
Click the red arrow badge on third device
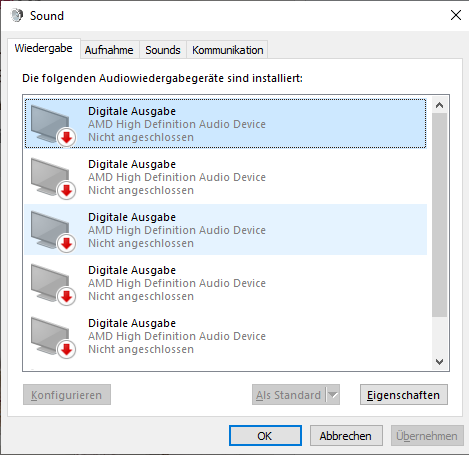67,243
